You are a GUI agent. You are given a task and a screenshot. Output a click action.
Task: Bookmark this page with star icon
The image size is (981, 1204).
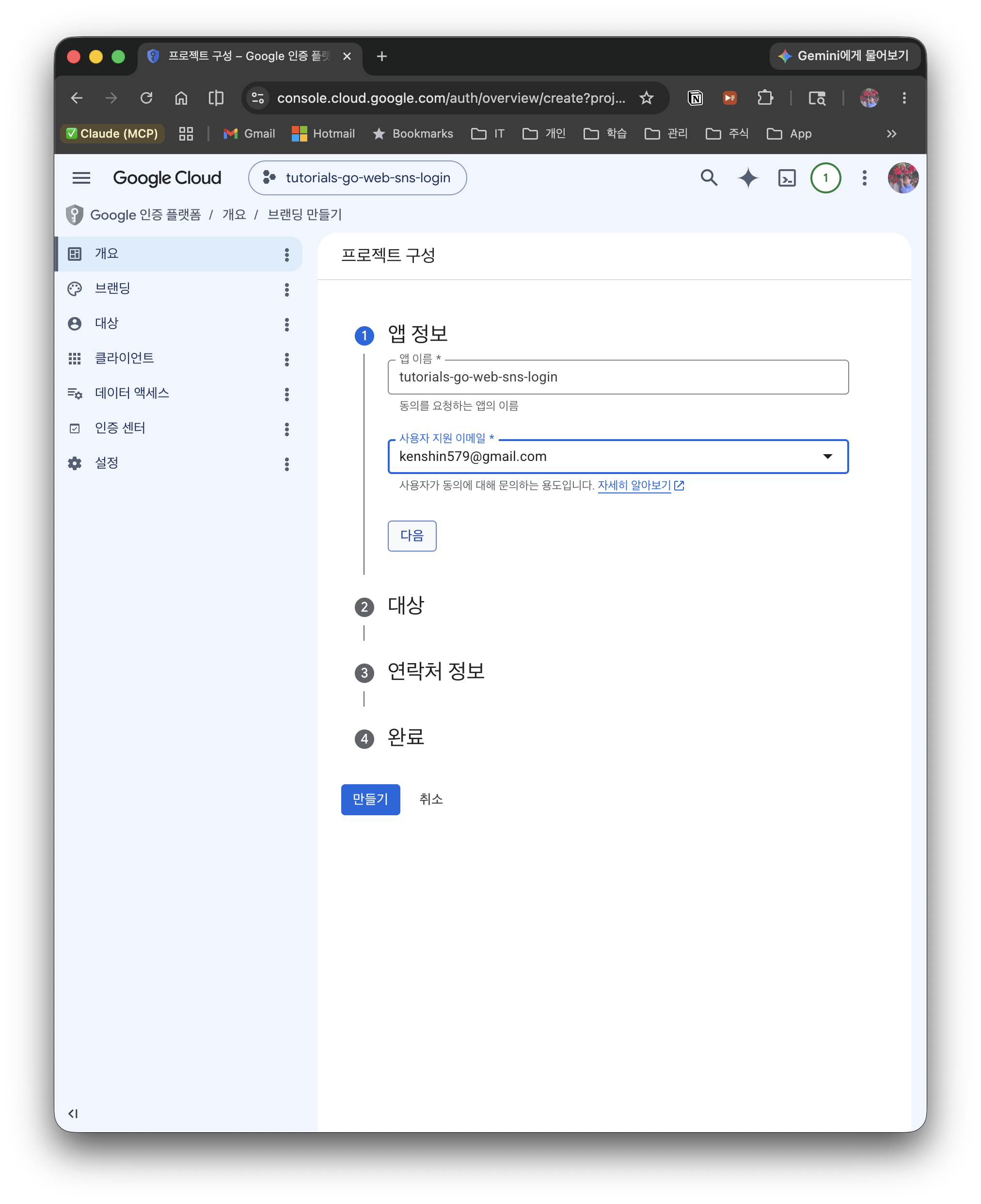647,98
